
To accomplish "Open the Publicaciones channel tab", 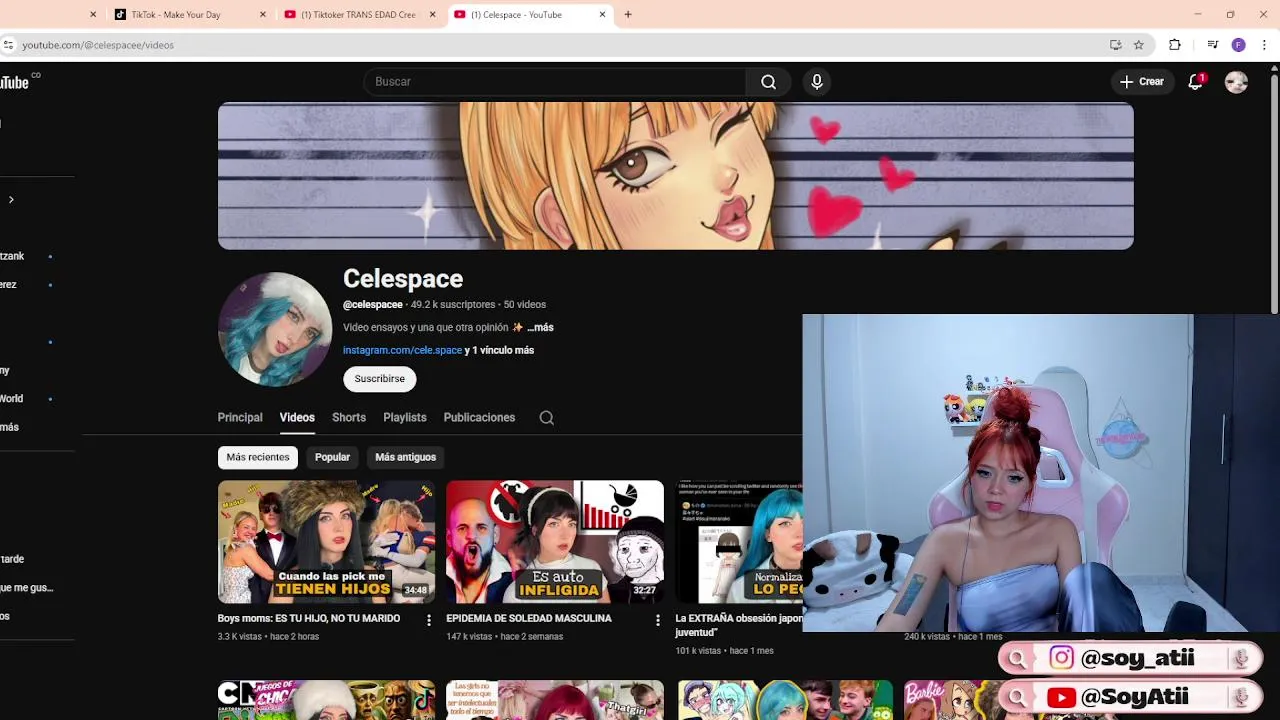I will click(479, 418).
